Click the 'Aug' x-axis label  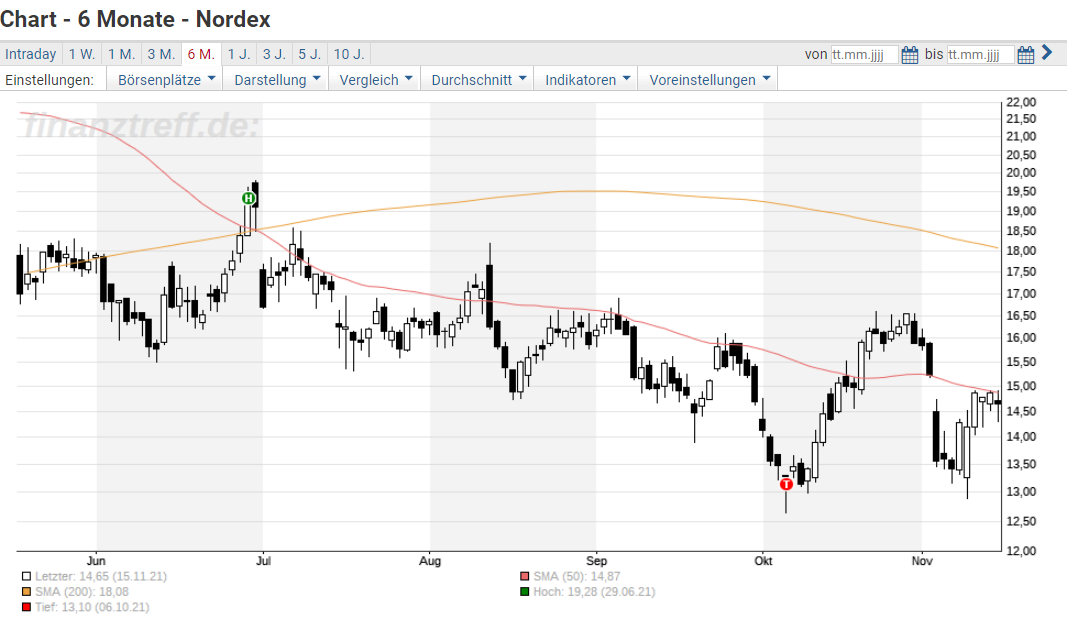coord(430,561)
